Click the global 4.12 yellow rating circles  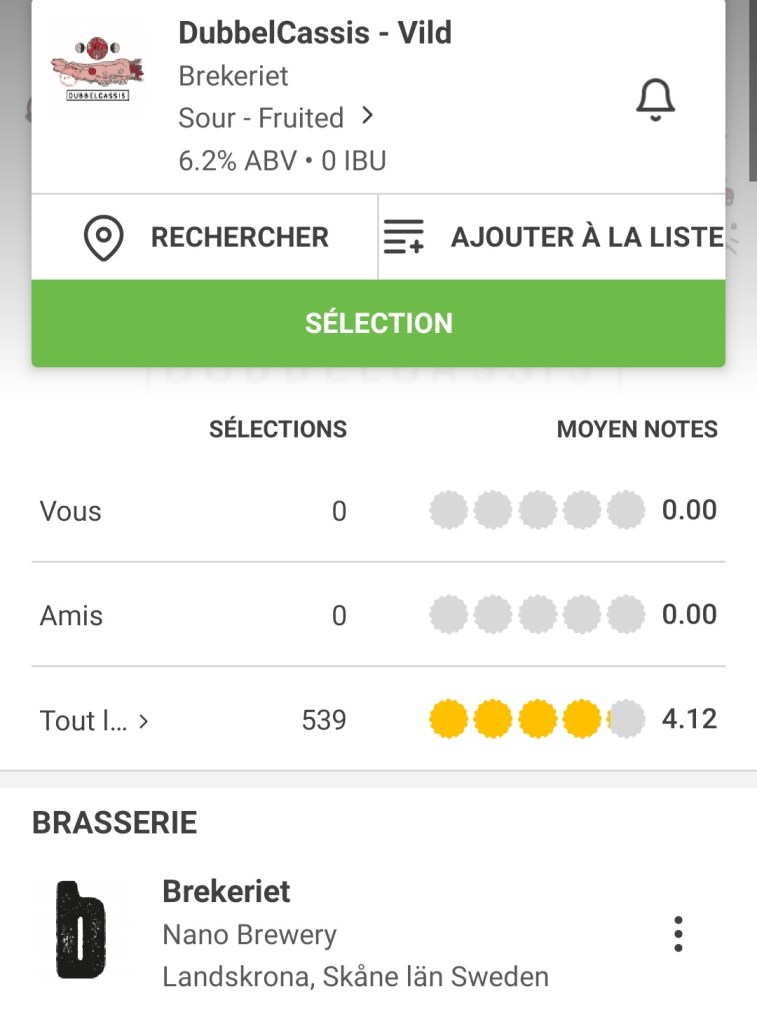(537, 719)
